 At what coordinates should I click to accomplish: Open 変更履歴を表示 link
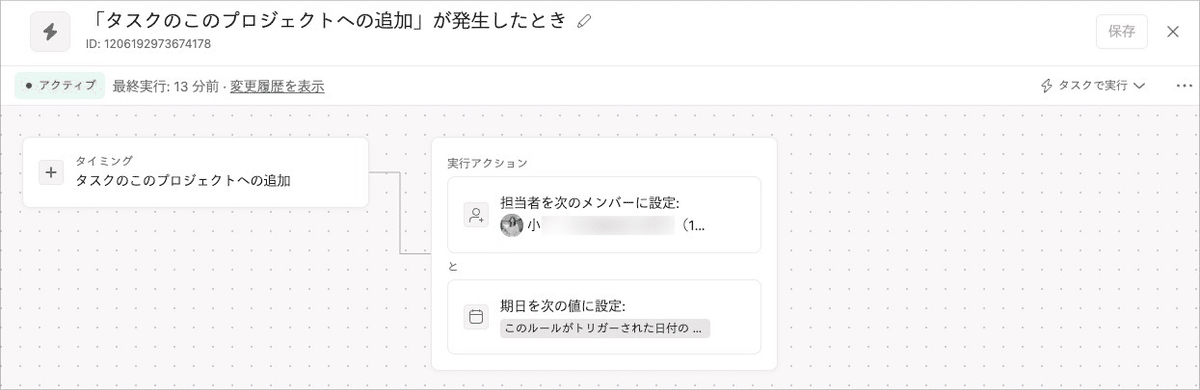point(277,86)
